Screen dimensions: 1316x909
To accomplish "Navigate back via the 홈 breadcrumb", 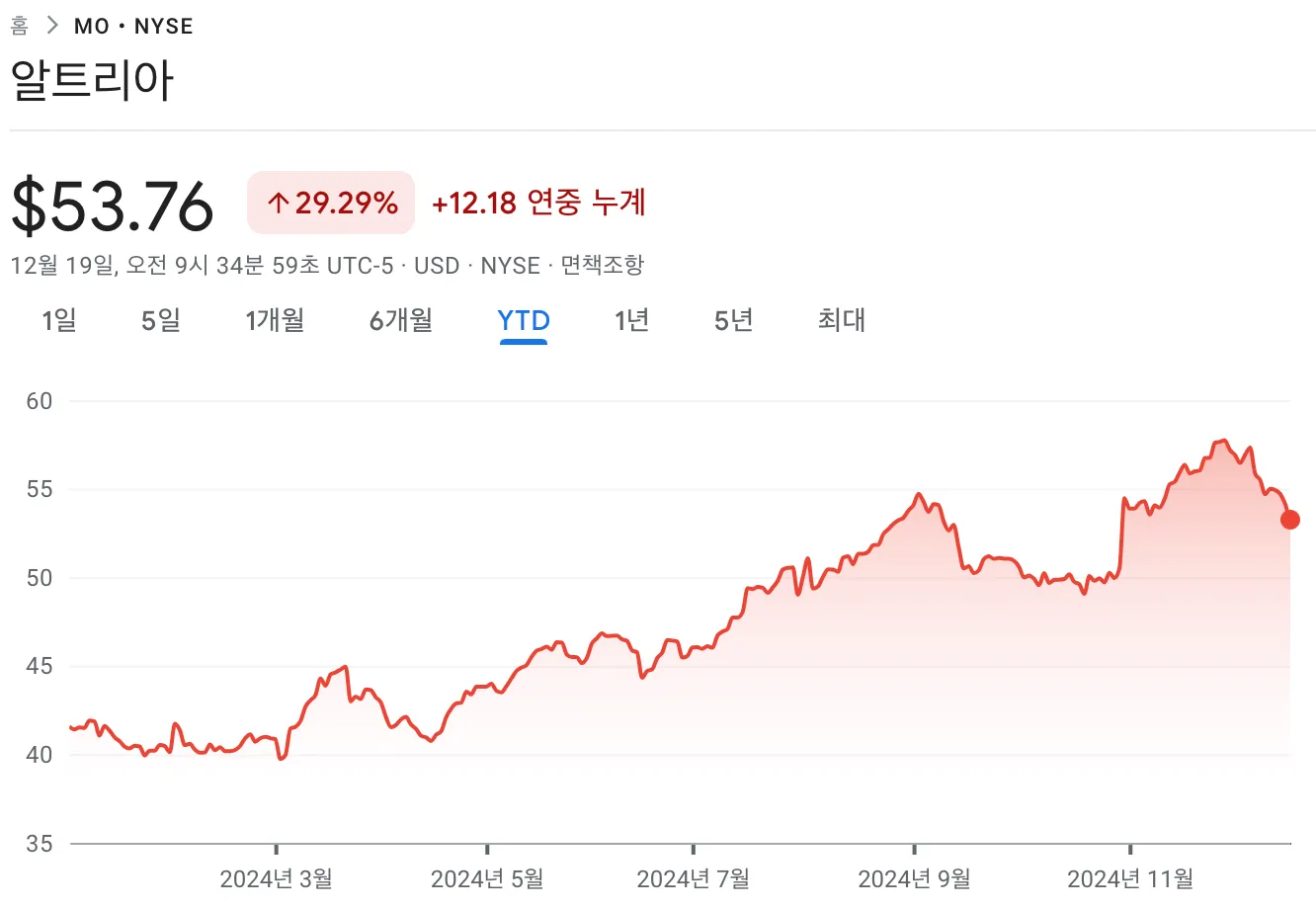I will pos(17,25).
